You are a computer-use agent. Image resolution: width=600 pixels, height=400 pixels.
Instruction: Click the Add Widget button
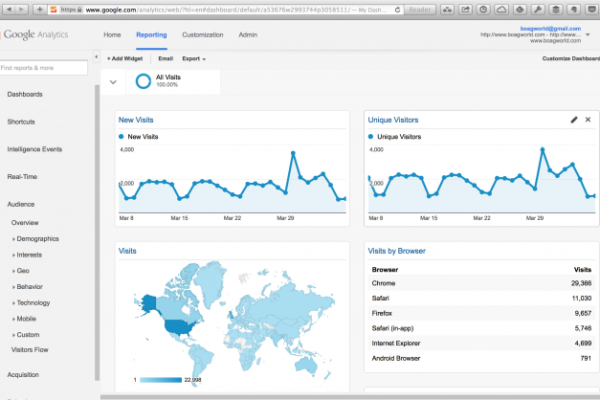[125, 59]
